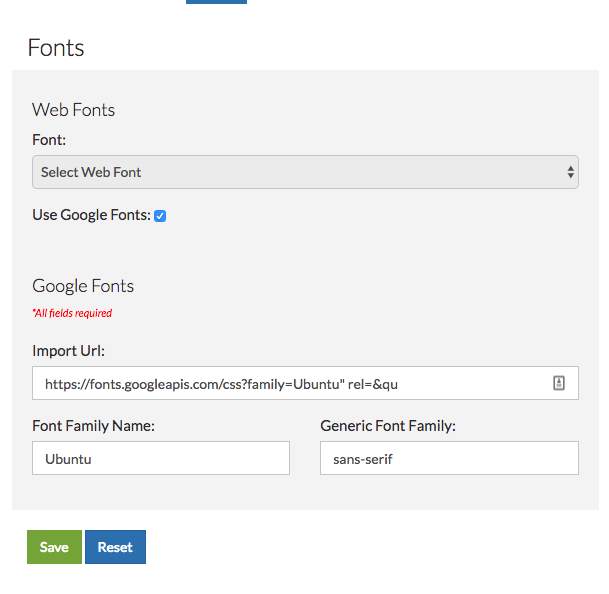Click the red "All fields required" note
This screenshot has width=609, height=594.
point(72,313)
